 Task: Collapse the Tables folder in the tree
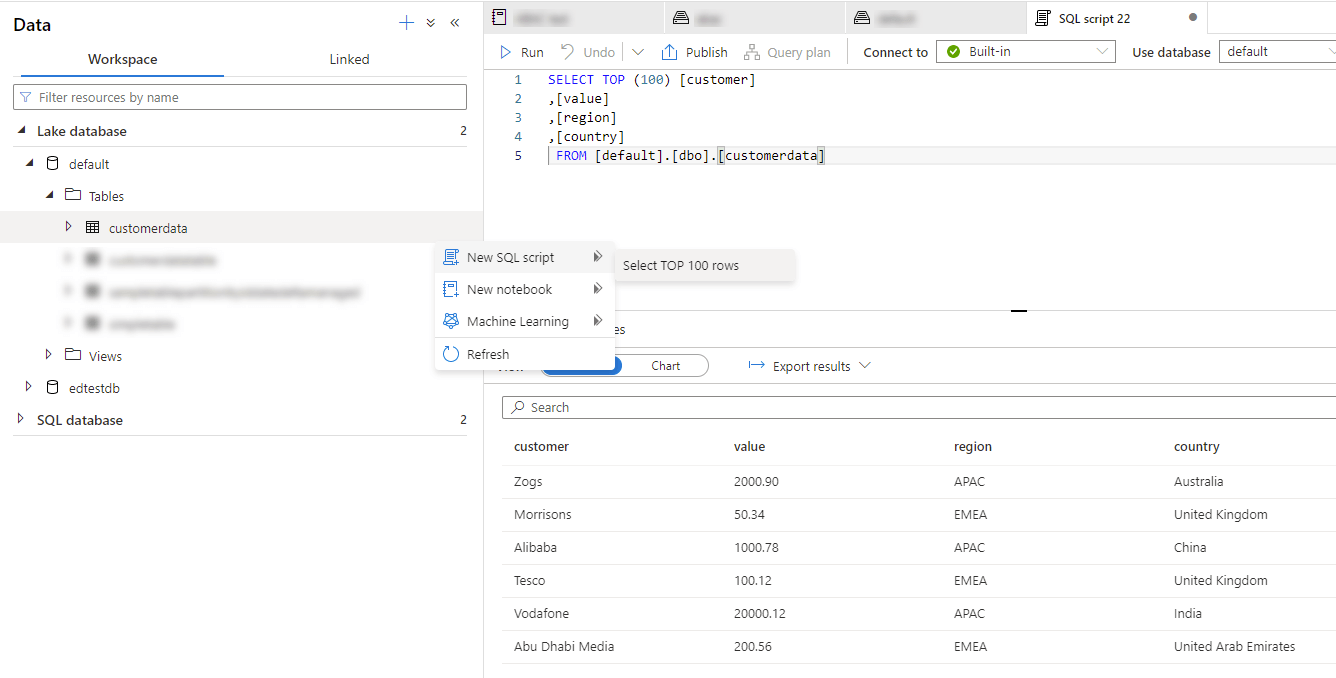(49, 195)
